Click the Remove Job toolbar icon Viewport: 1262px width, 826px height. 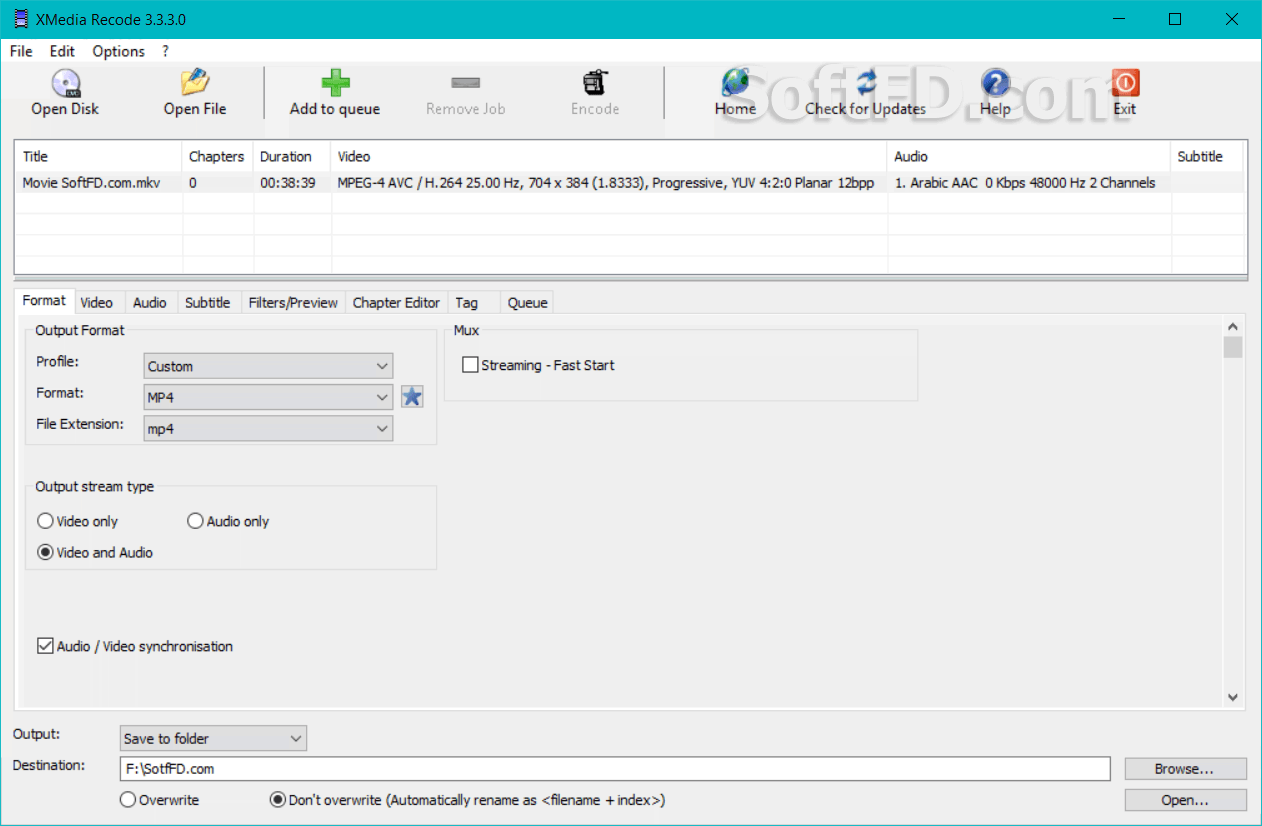coord(466,83)
